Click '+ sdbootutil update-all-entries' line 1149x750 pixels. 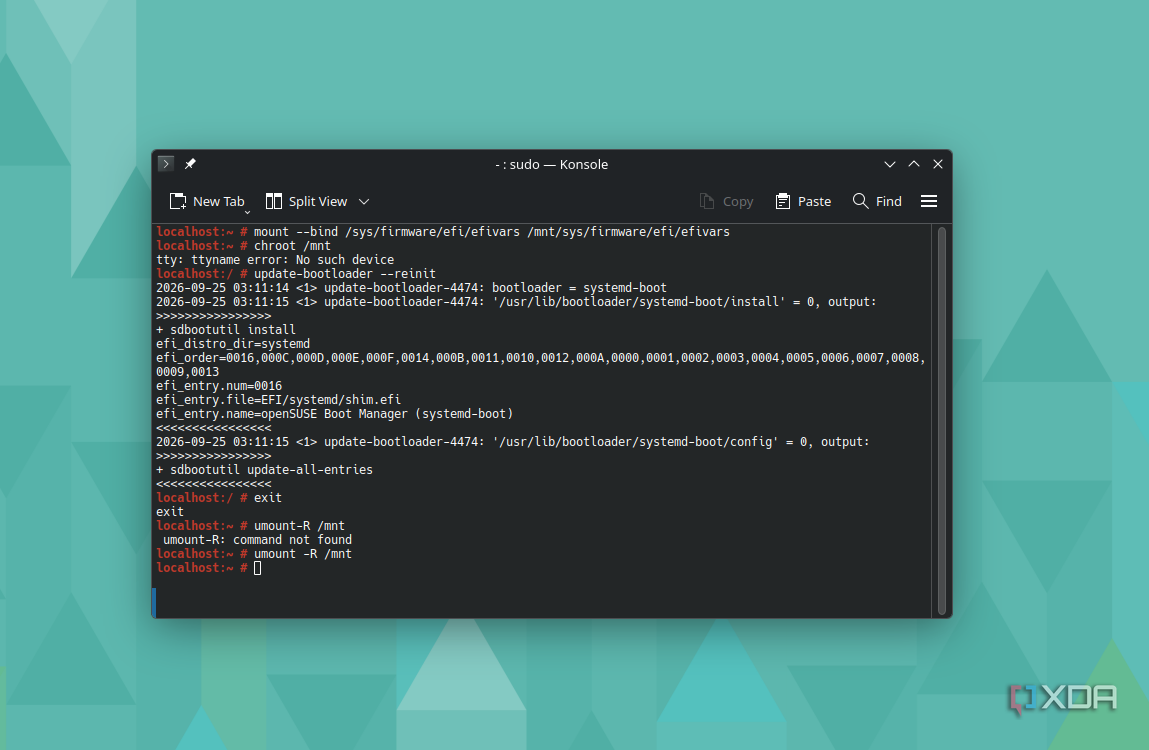[x=265, y=470]
